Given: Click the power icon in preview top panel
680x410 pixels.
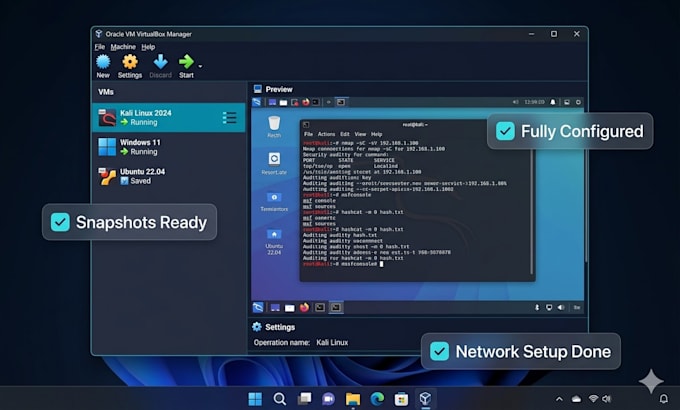Looking at the screenshot, I should [578, 102].
